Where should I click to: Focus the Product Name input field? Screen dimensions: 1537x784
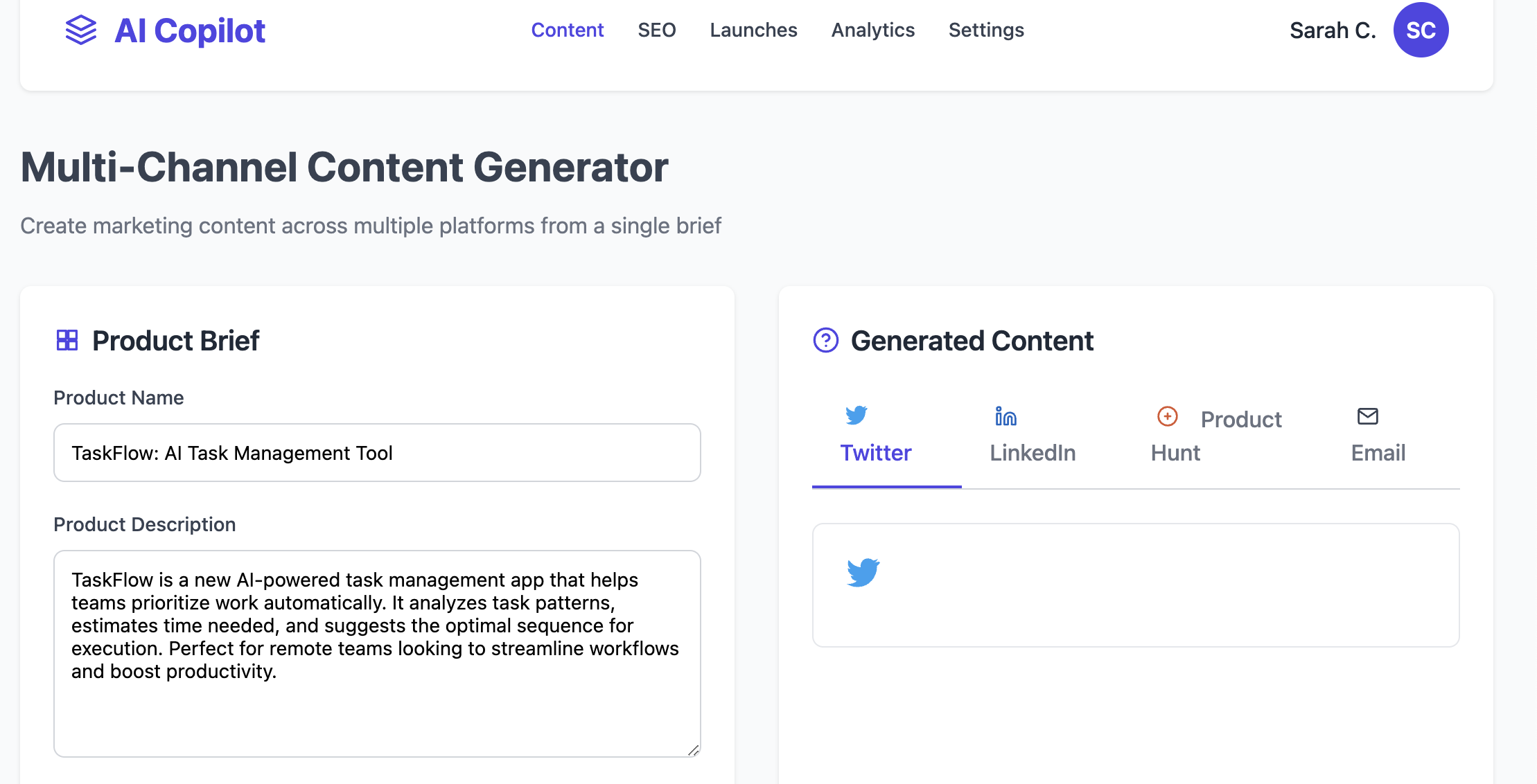coord(377,453)
